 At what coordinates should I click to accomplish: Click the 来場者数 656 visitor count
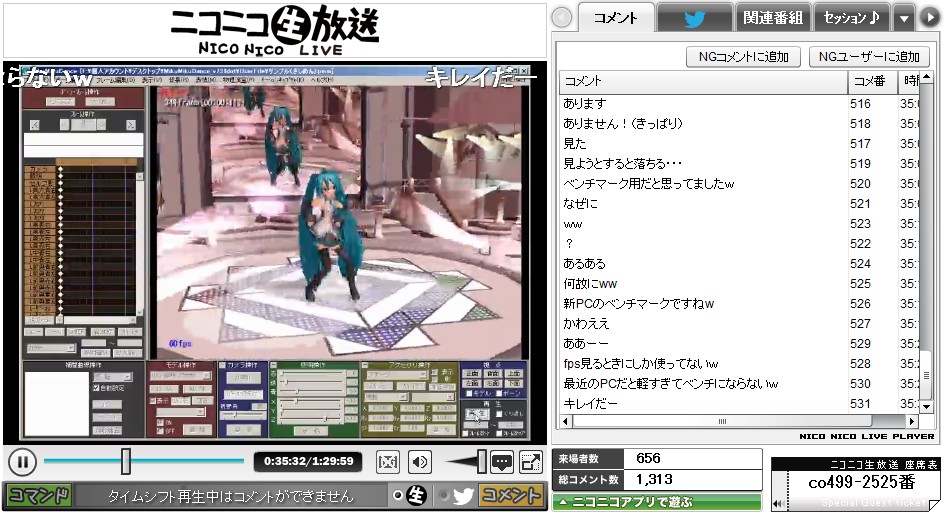pos(657,458)
